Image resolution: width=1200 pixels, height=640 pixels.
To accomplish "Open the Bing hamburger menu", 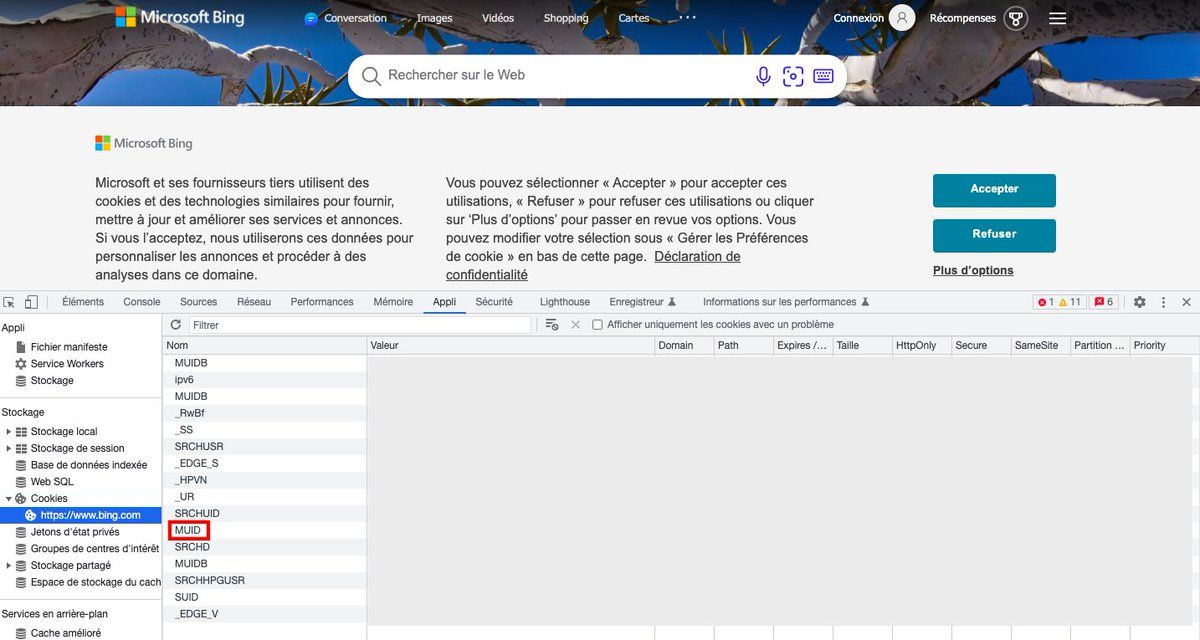I will [x=1058, y=18].
